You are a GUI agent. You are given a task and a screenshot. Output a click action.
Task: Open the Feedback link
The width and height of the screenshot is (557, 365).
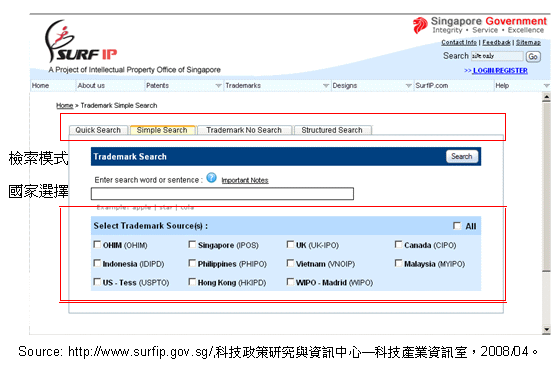click(496, 43)
